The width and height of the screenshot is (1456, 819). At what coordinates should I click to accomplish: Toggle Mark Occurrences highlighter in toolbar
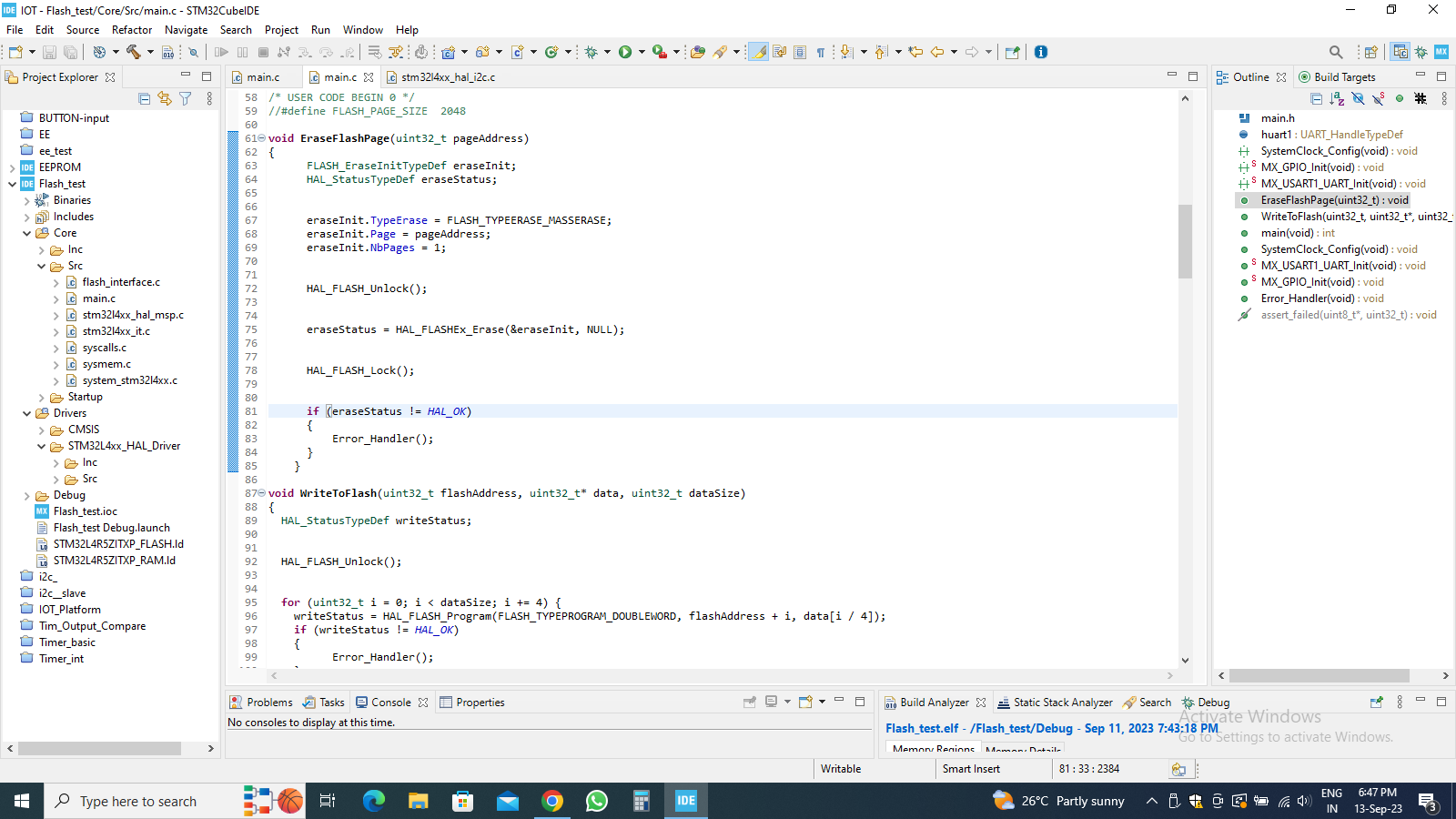pyautogui.click(x=758, y=52)
